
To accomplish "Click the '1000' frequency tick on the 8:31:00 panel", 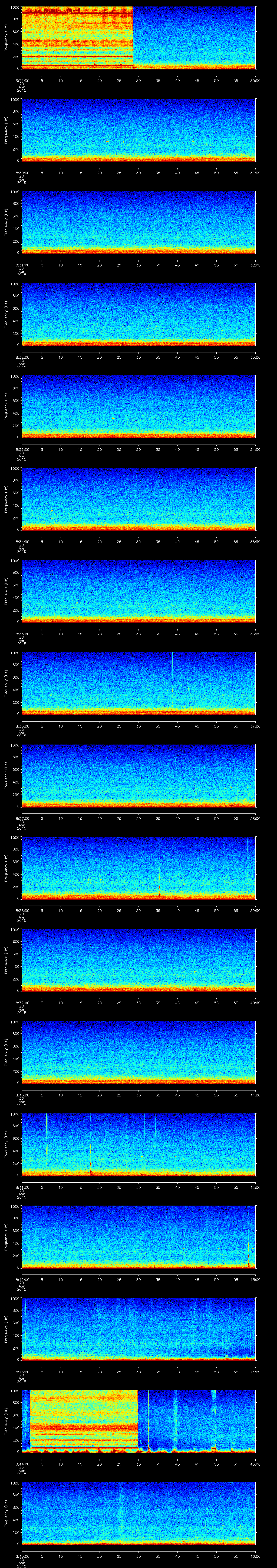I will pos(15,192).
